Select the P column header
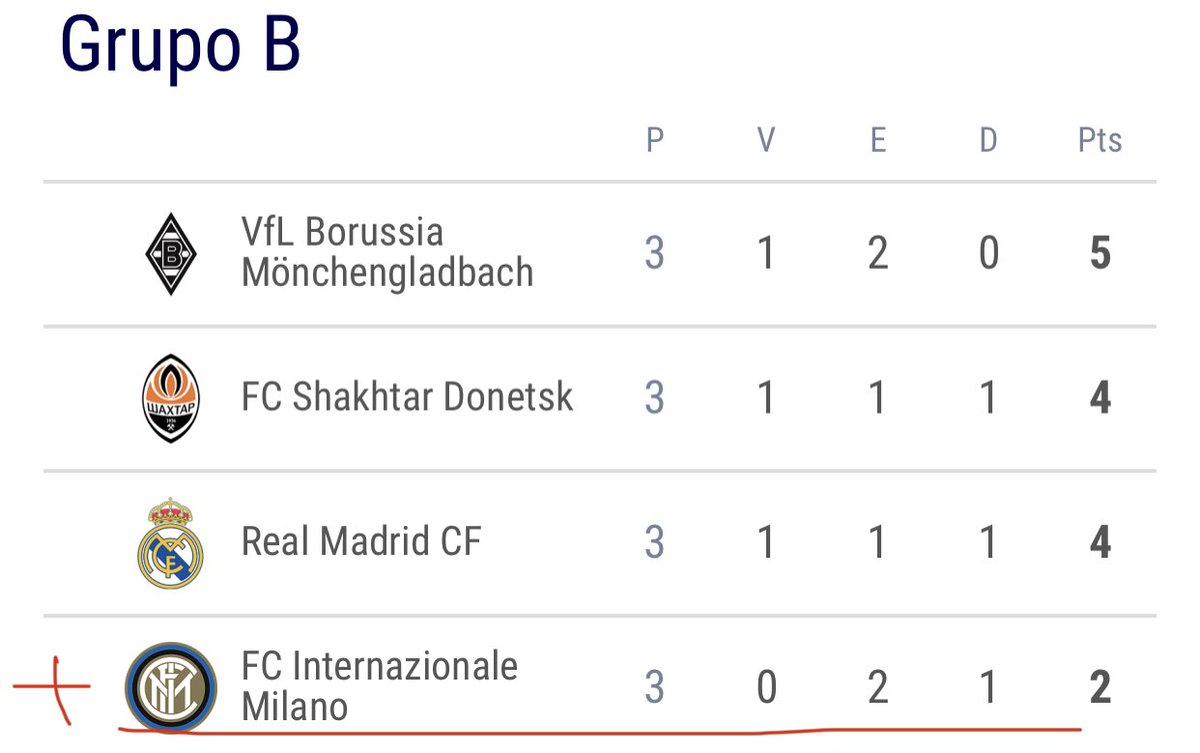 point(655,140)
